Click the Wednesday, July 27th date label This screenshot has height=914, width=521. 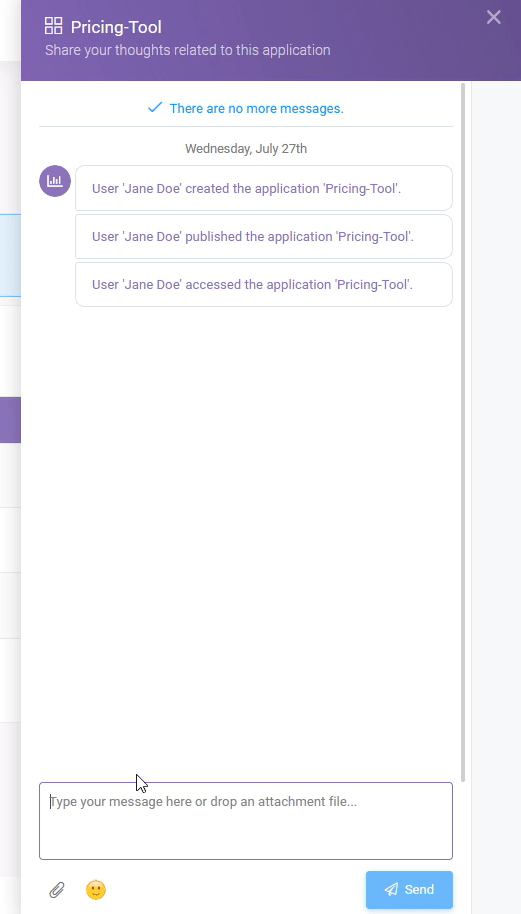pyautogui.click(x=246, y=149)
